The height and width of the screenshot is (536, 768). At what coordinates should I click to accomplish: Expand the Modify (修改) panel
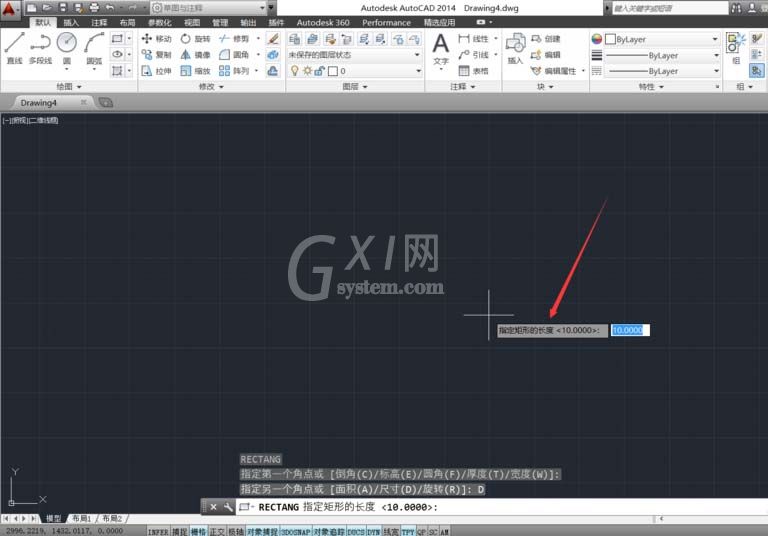coord(211,87)
